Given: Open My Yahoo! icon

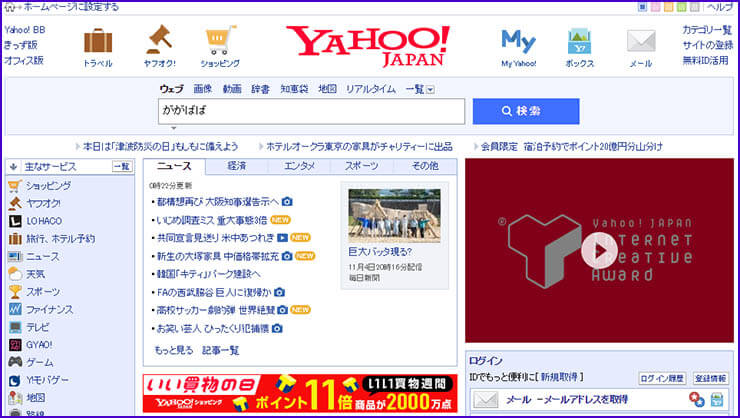Looking at the screenshot, I should [518, 42].
